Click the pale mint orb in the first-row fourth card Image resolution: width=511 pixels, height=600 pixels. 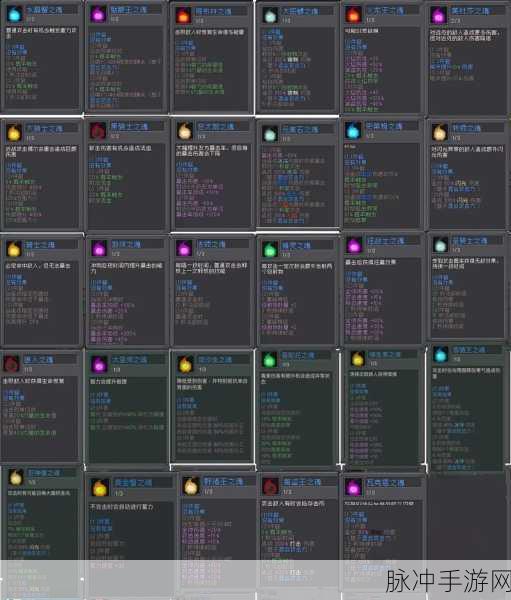[x=270, y=15]
